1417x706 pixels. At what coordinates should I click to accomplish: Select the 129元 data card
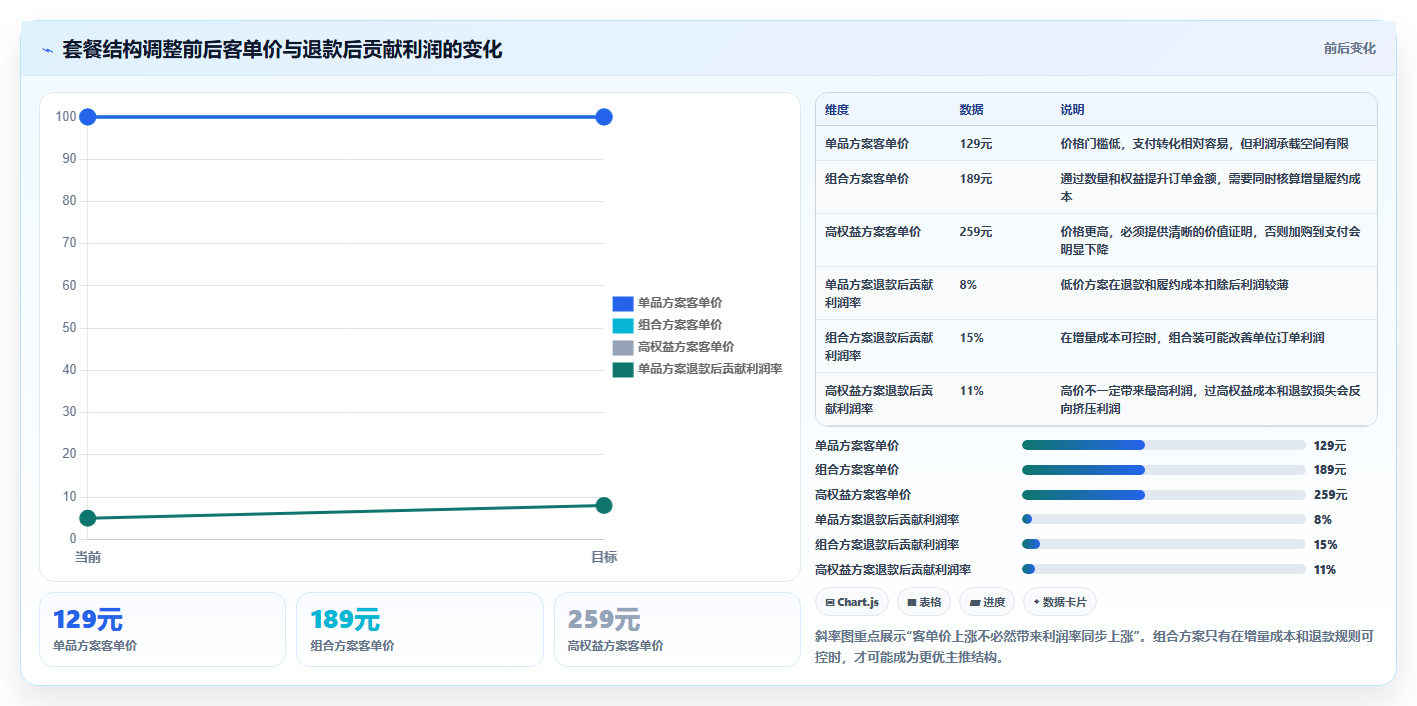coord(162,629)
